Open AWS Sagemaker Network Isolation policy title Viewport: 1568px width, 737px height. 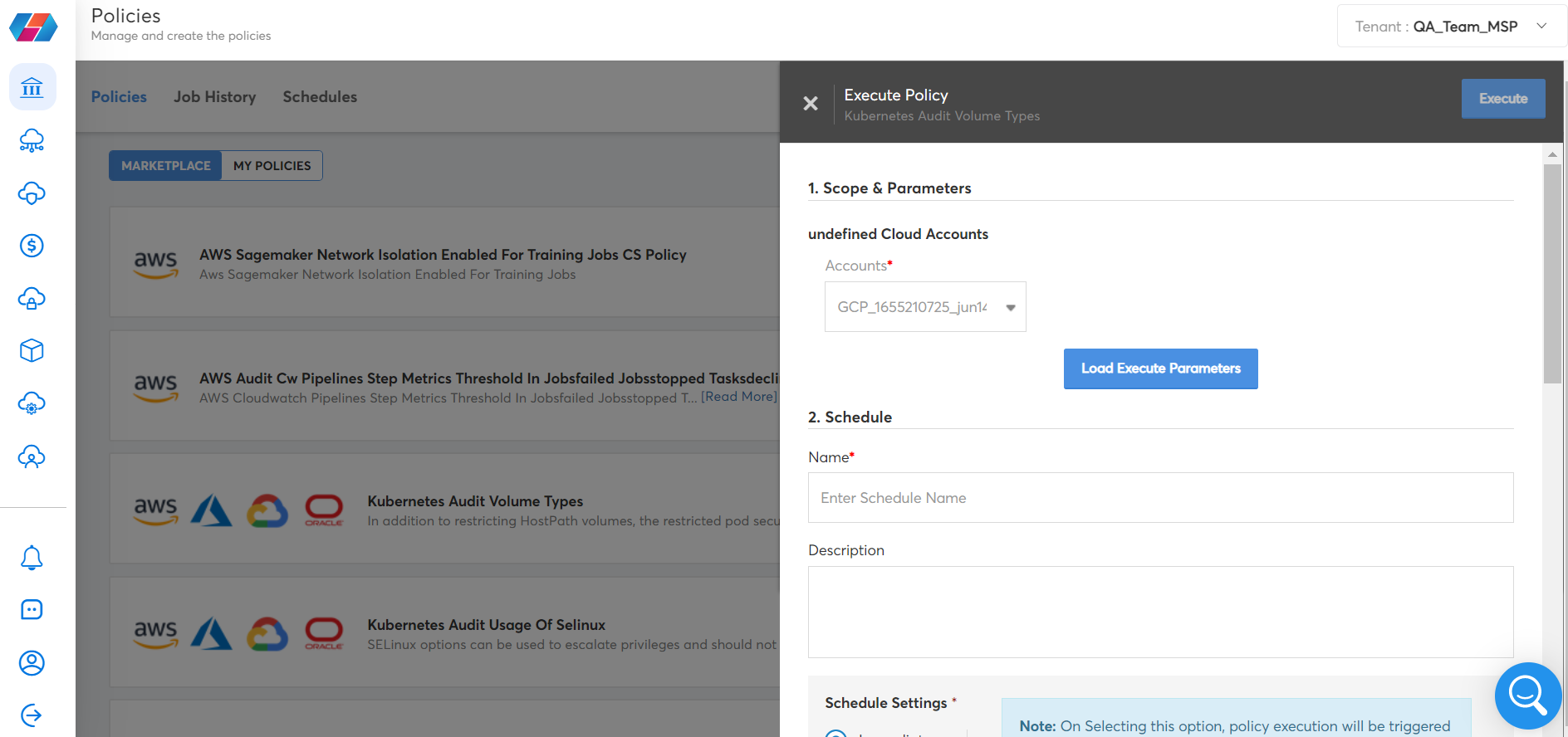[x=443, y=255]
